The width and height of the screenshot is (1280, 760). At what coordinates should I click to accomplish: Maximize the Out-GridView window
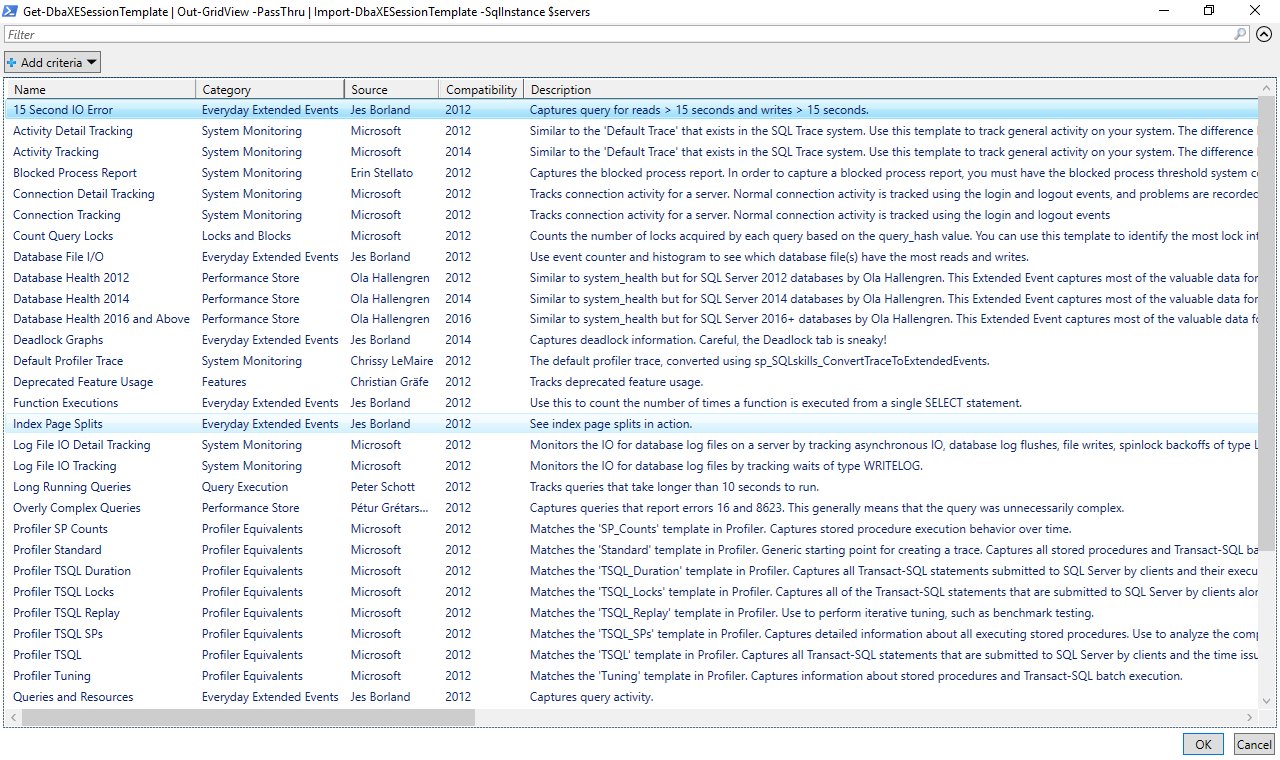(1209, 10)
